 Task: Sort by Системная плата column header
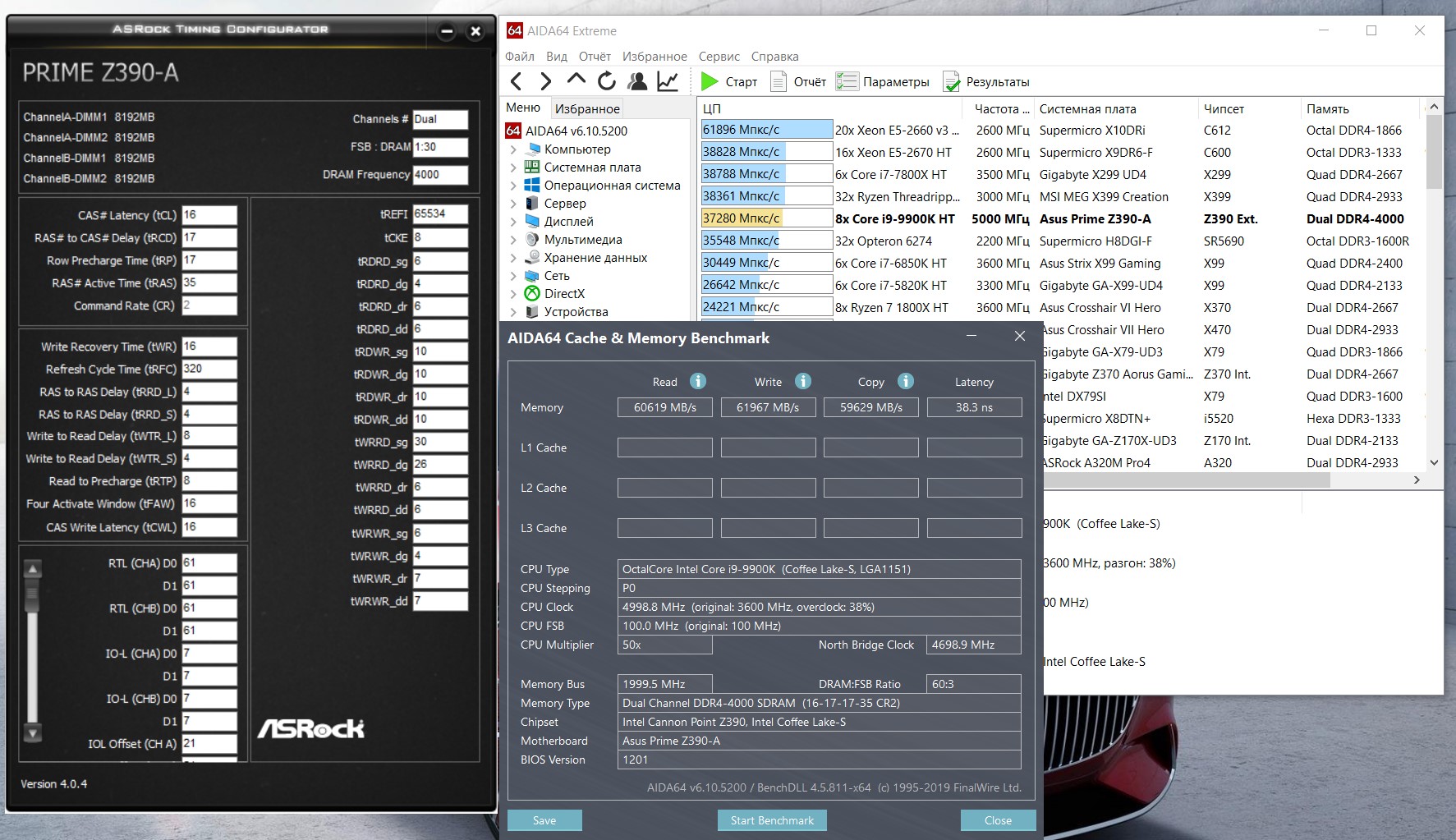(x=1115, y=108)
